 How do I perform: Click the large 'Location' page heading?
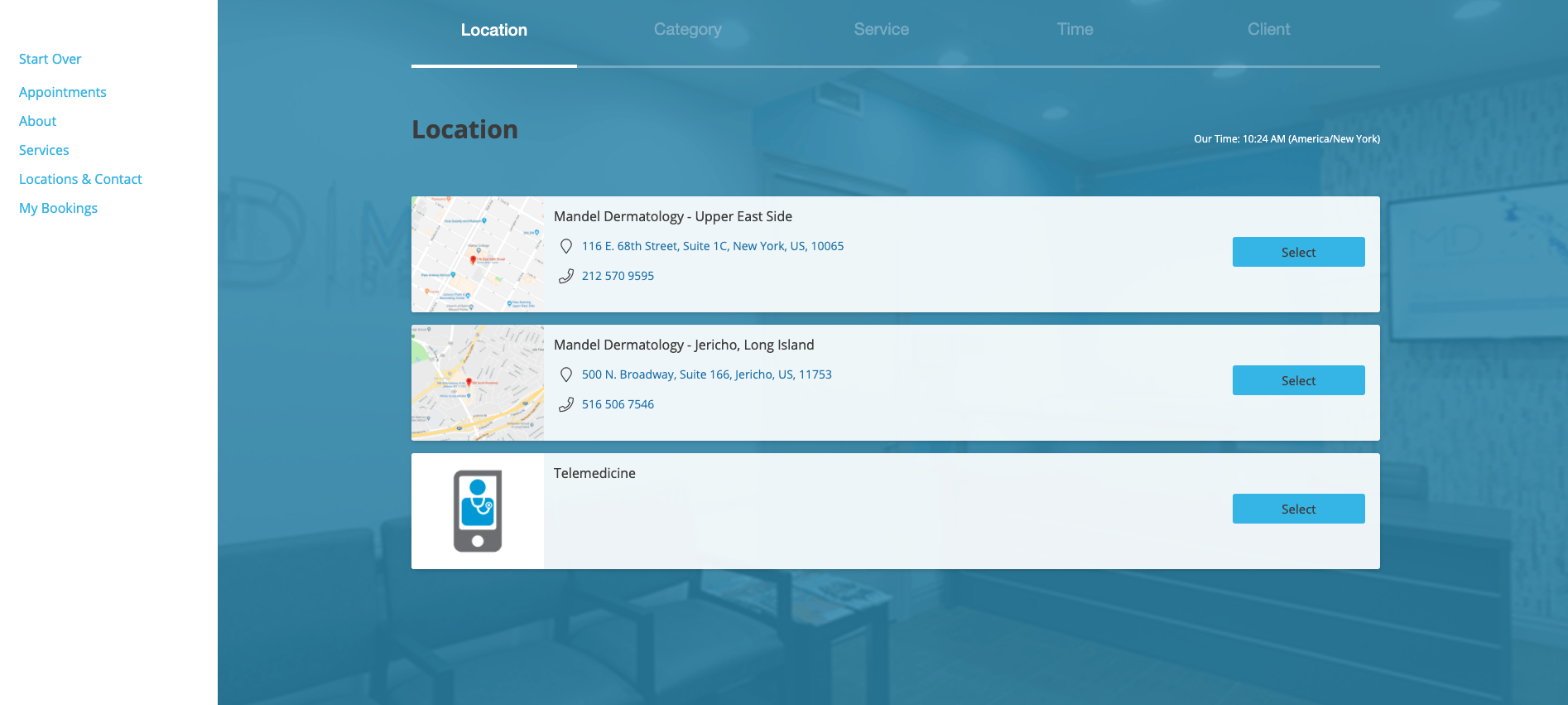coord(465,129)
